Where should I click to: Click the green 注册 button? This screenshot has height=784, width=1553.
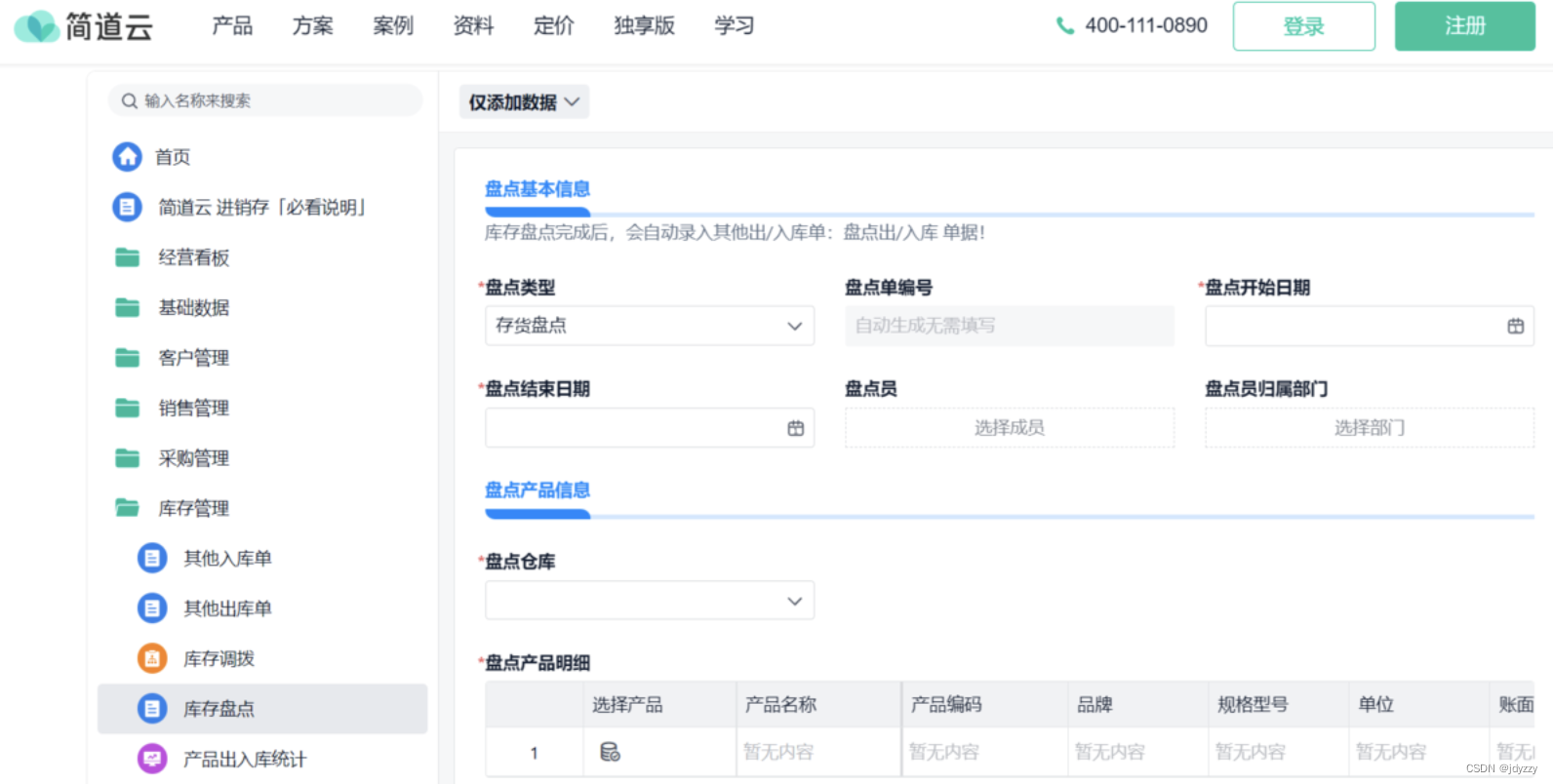1464,26
